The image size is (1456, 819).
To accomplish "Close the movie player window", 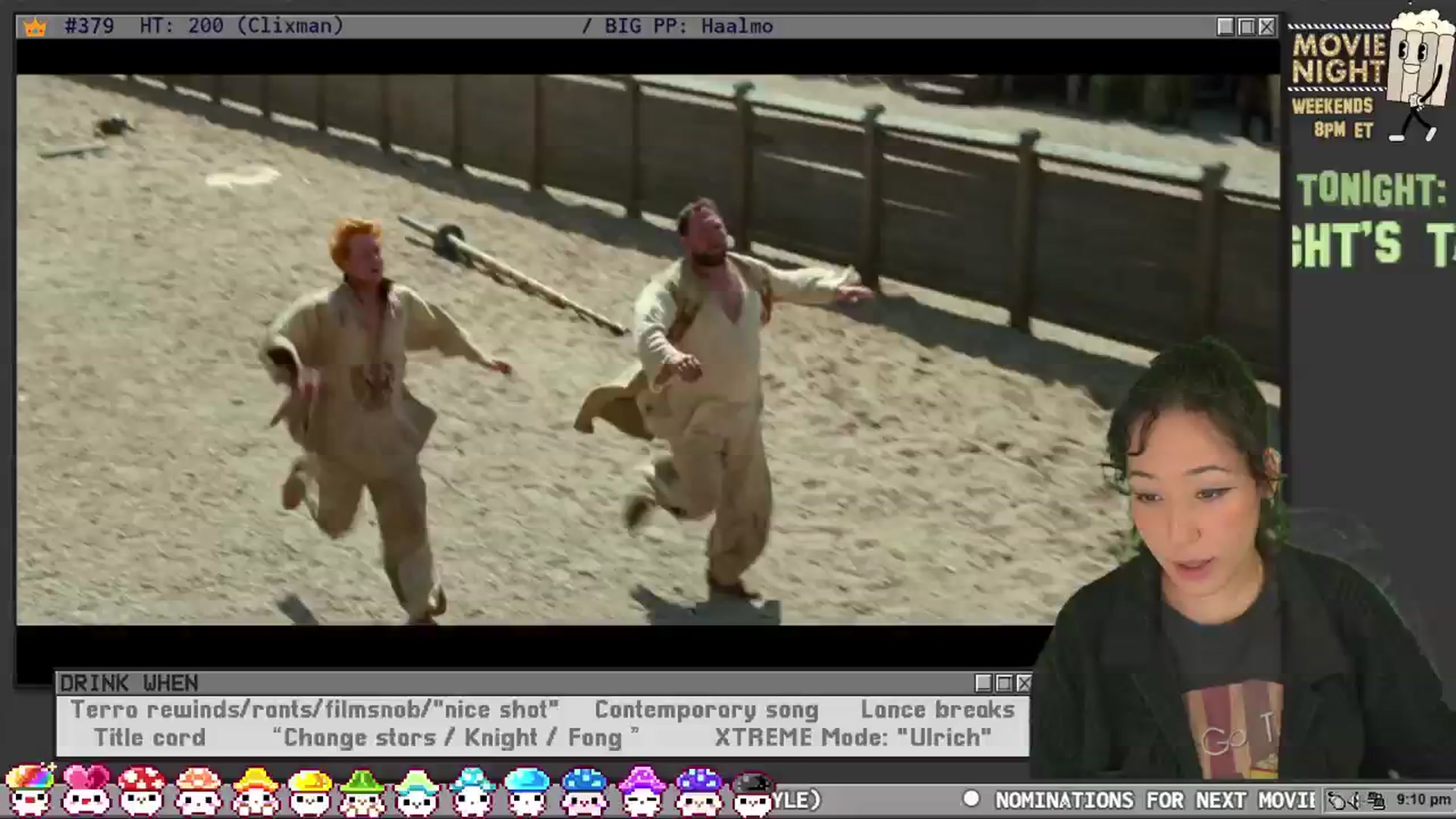I will [x=1266, y=27].
